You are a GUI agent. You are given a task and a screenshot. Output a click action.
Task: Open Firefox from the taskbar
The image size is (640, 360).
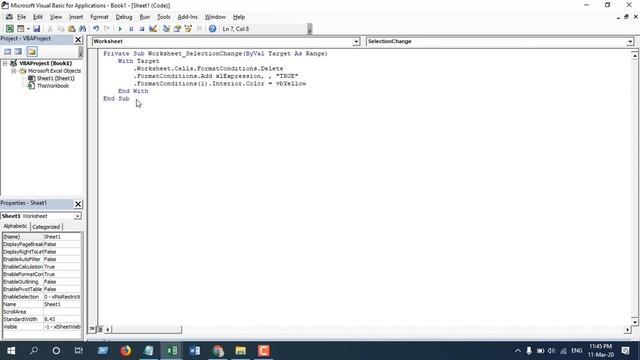pos(126,351)
